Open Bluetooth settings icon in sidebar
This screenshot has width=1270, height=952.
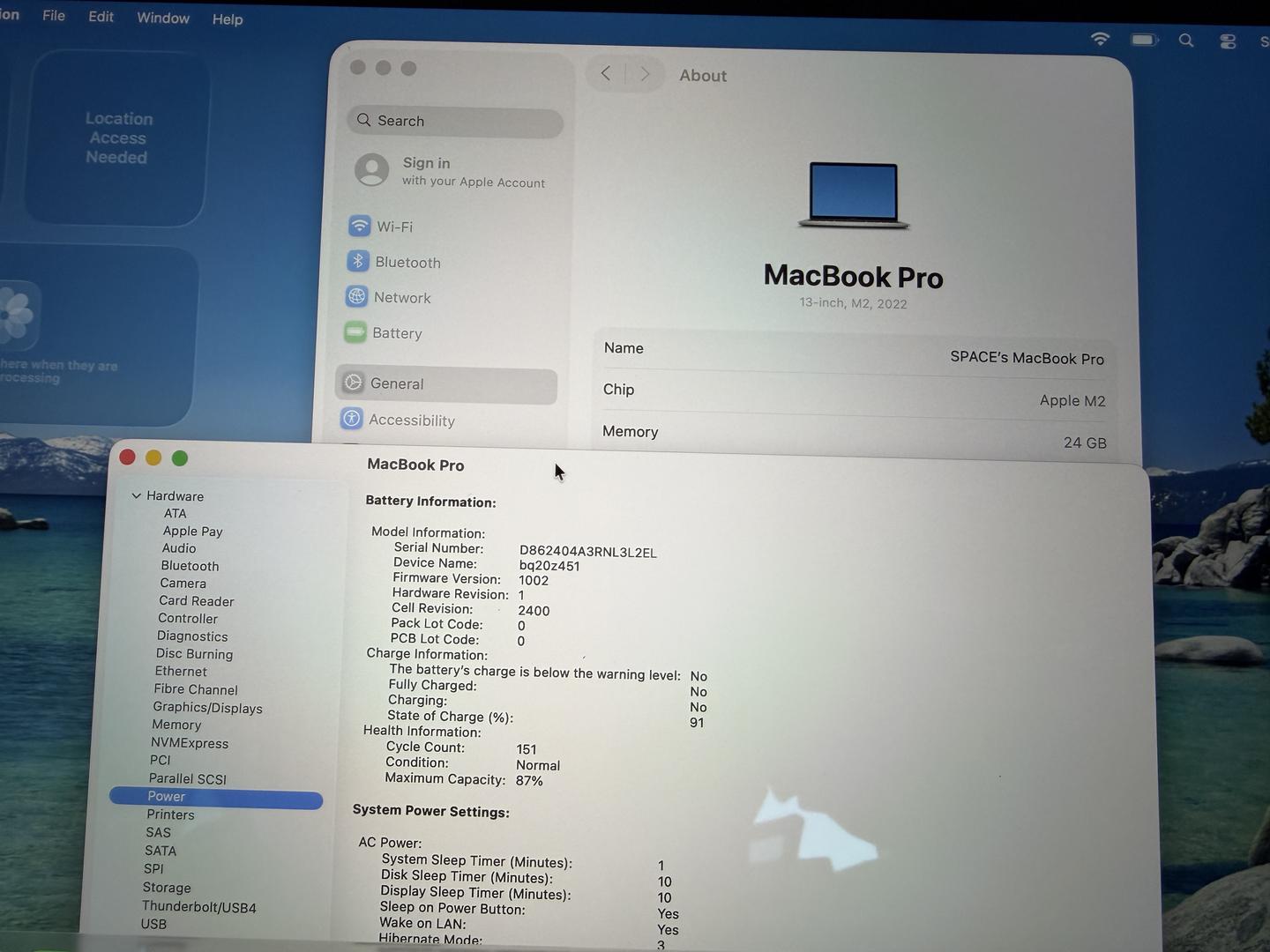pyautogui.click(x=357, y=261)
